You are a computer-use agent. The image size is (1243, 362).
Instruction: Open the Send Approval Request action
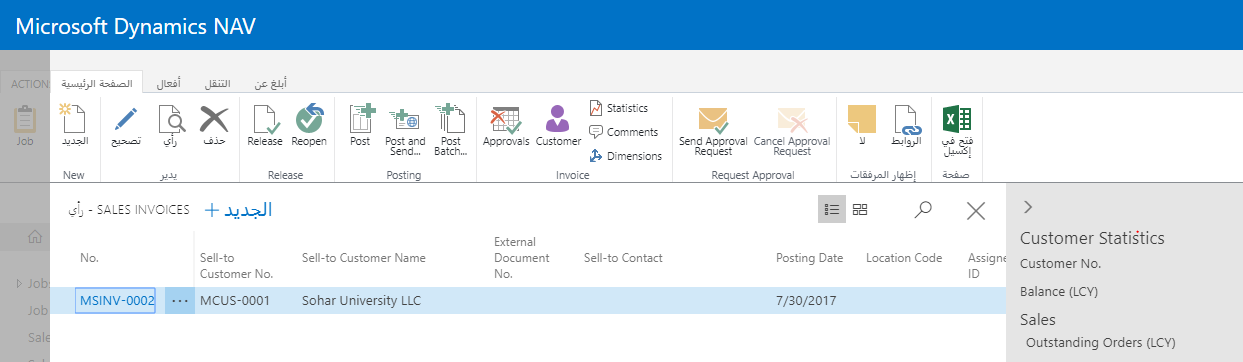(x=712, y=131)
